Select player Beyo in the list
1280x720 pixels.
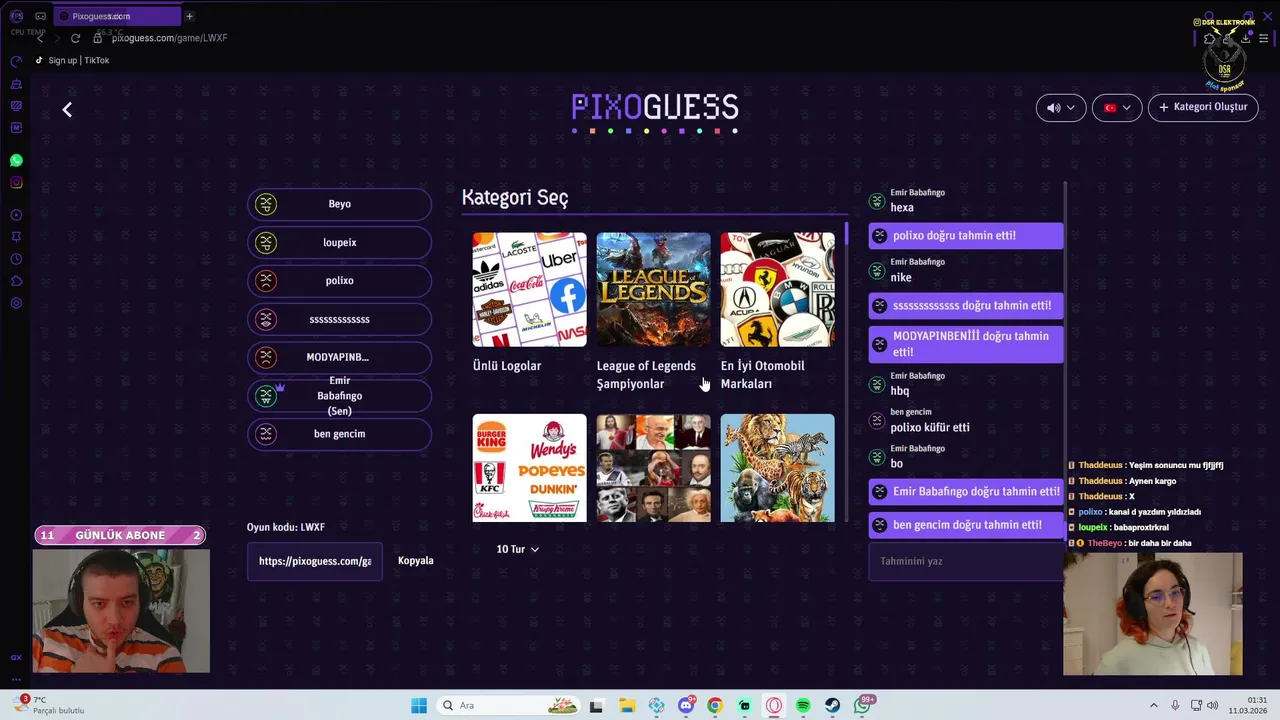tap(339, 204)
